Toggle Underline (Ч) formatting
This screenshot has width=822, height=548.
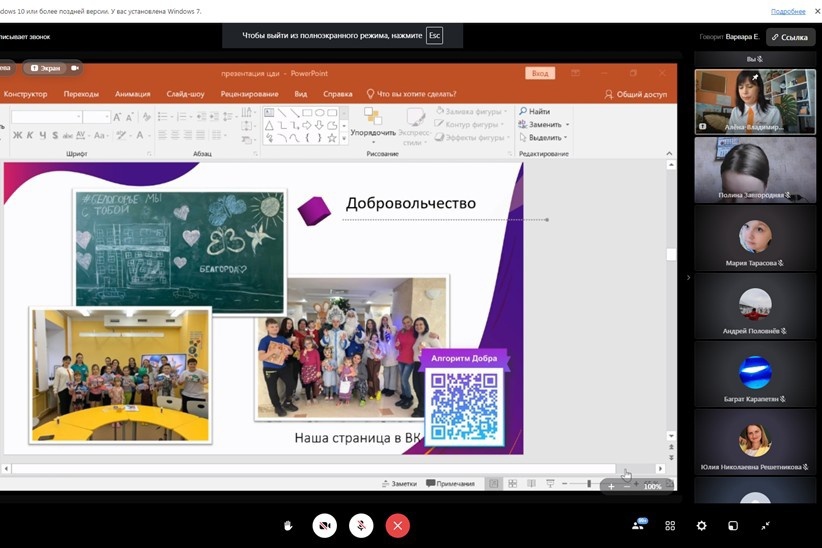point(42,135)
